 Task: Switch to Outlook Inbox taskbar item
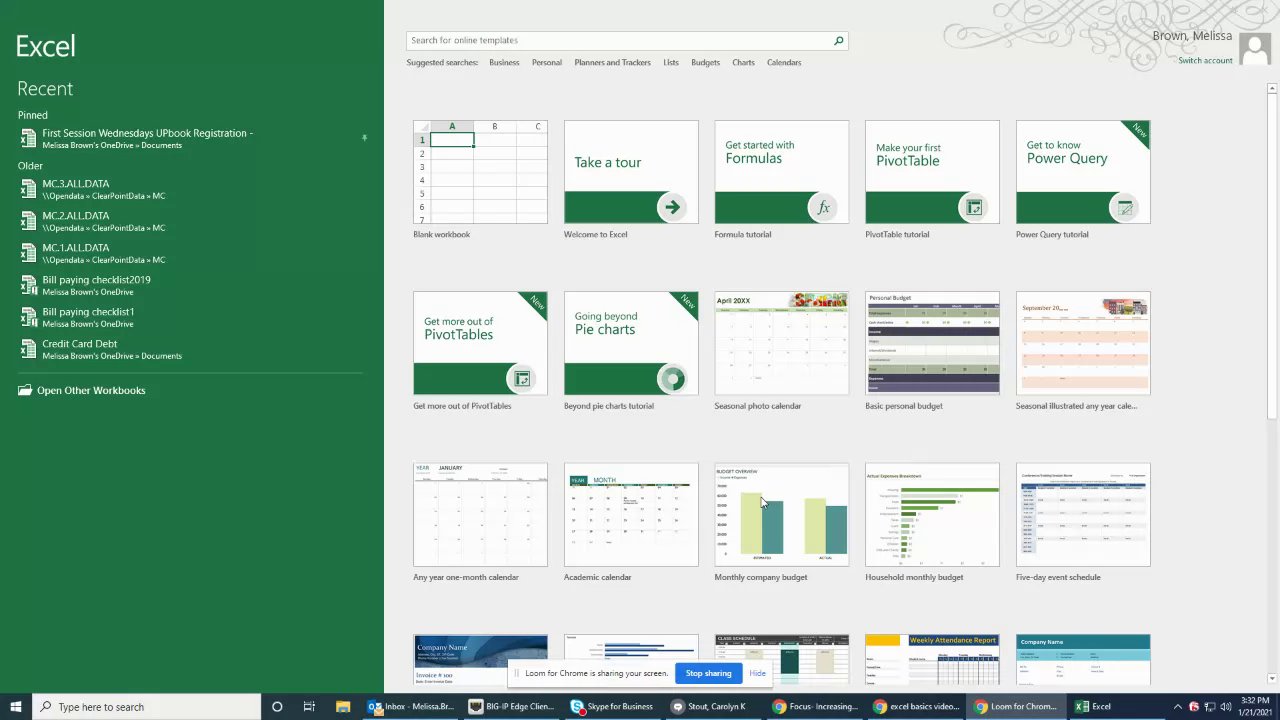tap(412, 707)
